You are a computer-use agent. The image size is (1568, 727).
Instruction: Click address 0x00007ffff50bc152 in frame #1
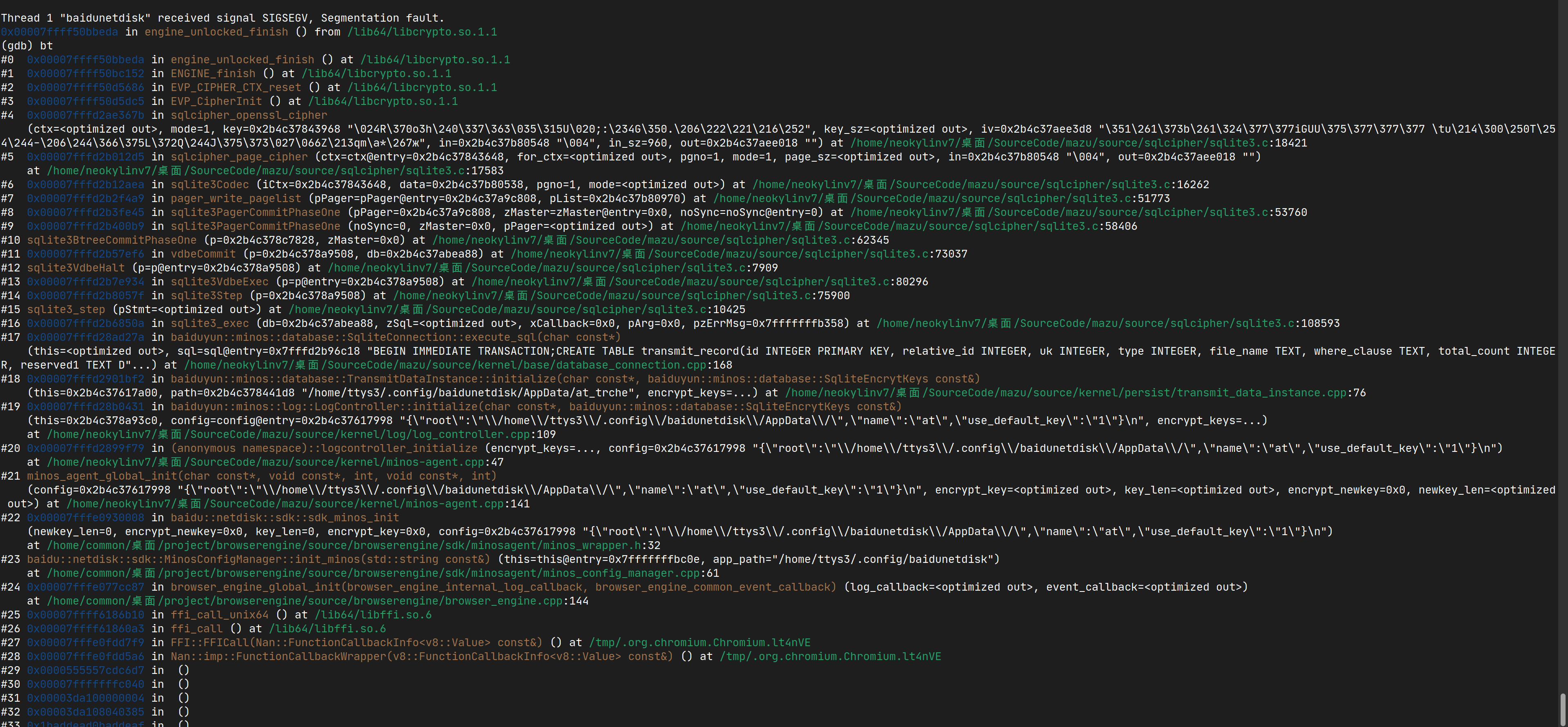pyautogui.click(x=85, y=73)
